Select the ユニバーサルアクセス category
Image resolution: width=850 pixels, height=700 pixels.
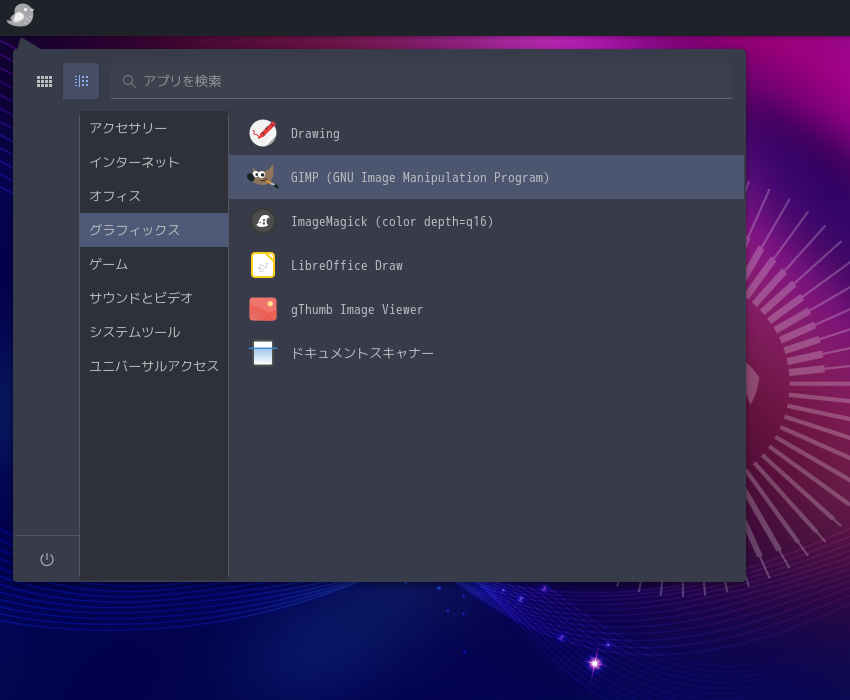154,366
